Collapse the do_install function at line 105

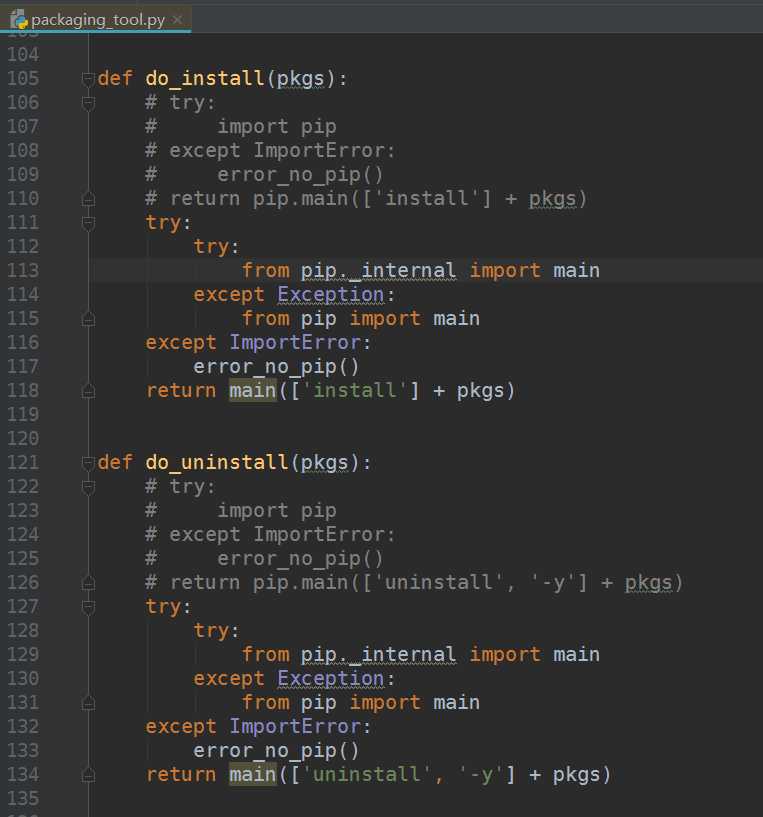coord(88,79)
